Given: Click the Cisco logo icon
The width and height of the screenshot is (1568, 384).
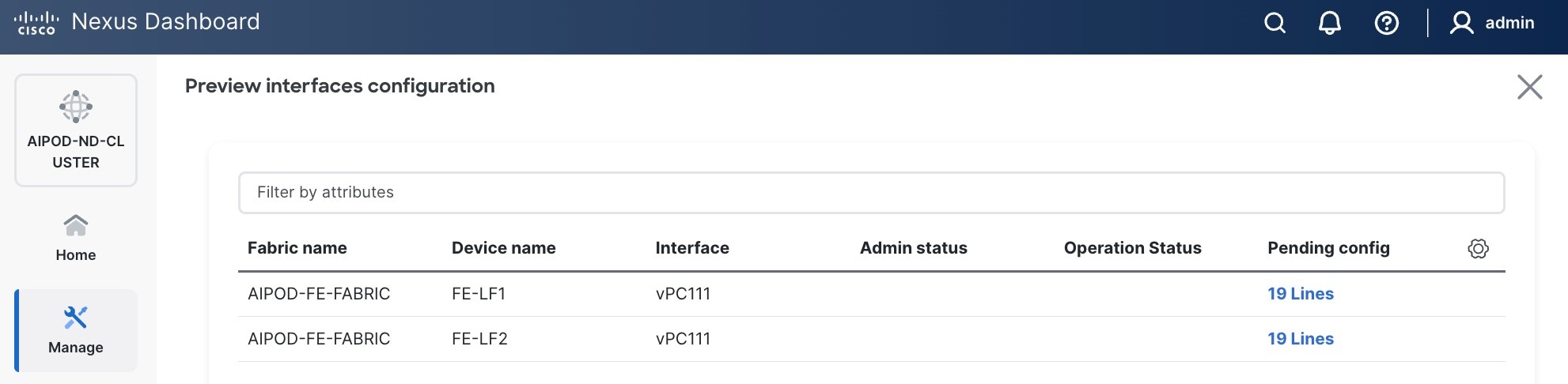Looking at the screenshot, I should (x=36, y=23).
